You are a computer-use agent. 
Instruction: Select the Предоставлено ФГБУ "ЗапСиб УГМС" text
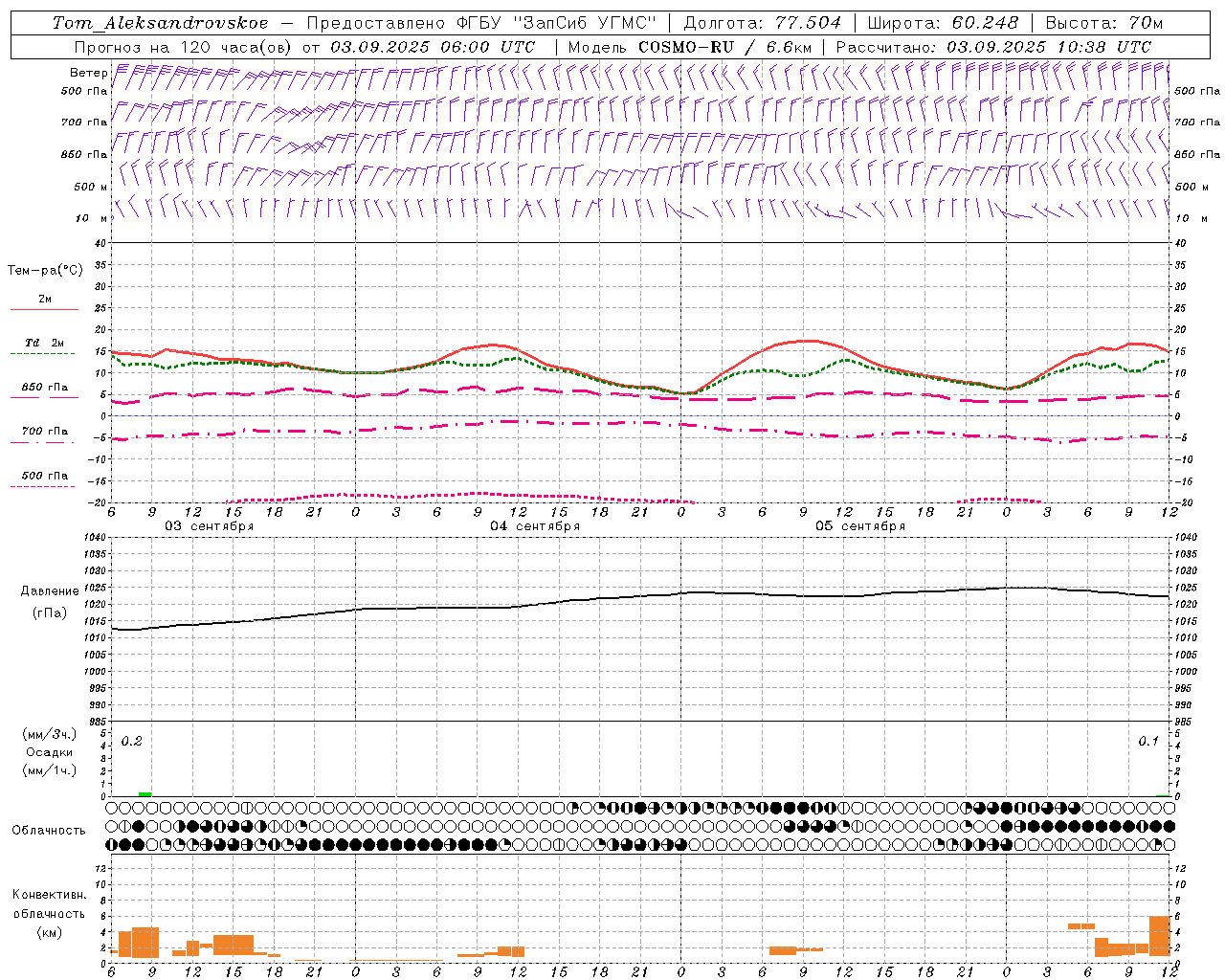[481, 23]
